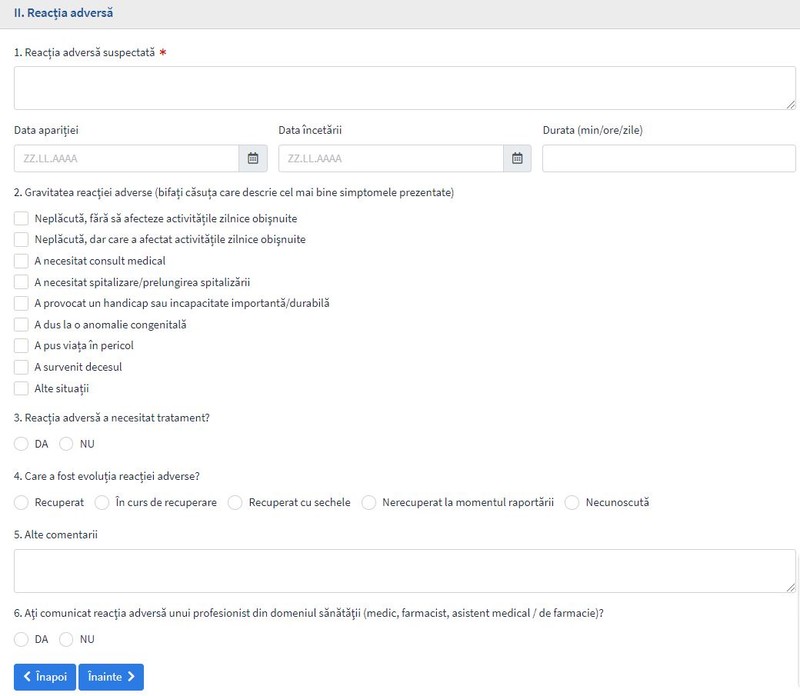Tick 'A necesitat spitalizare/prelungirea spitalizării' checkbox

pos(21,282)
